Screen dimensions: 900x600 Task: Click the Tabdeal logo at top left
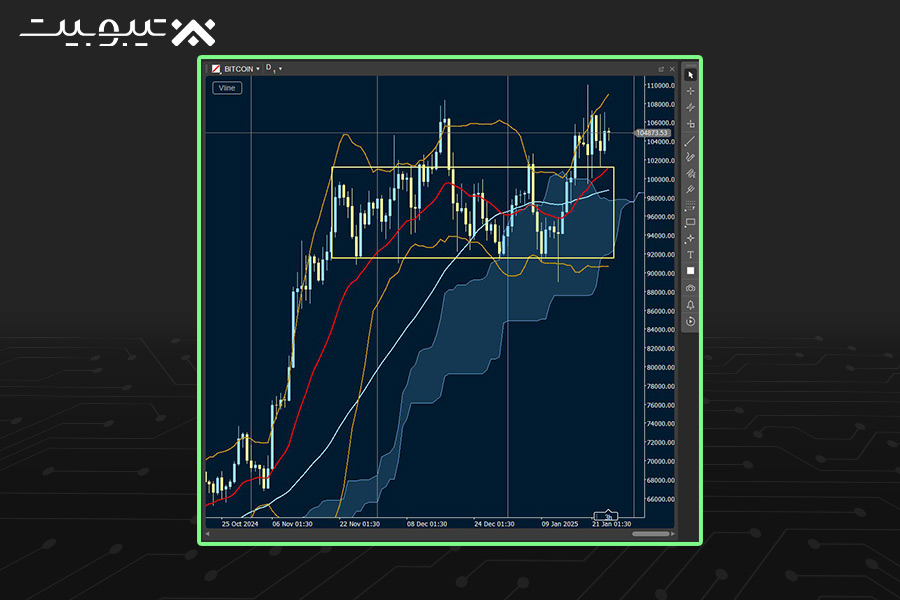click(118, 32)
